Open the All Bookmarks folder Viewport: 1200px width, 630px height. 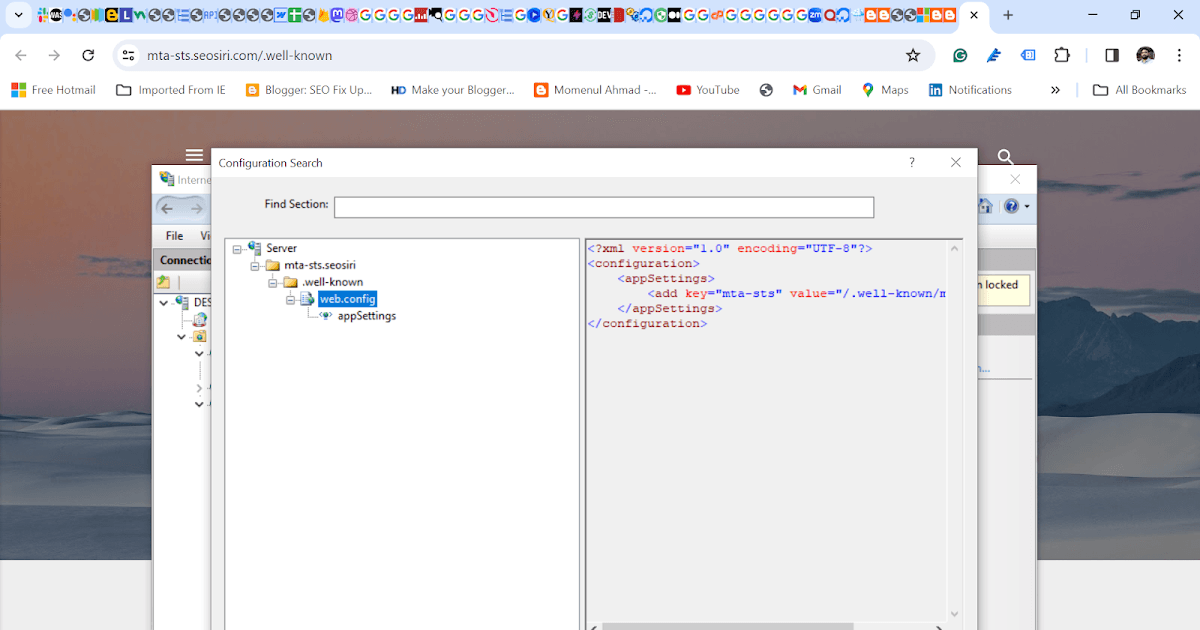(1139, 90)
